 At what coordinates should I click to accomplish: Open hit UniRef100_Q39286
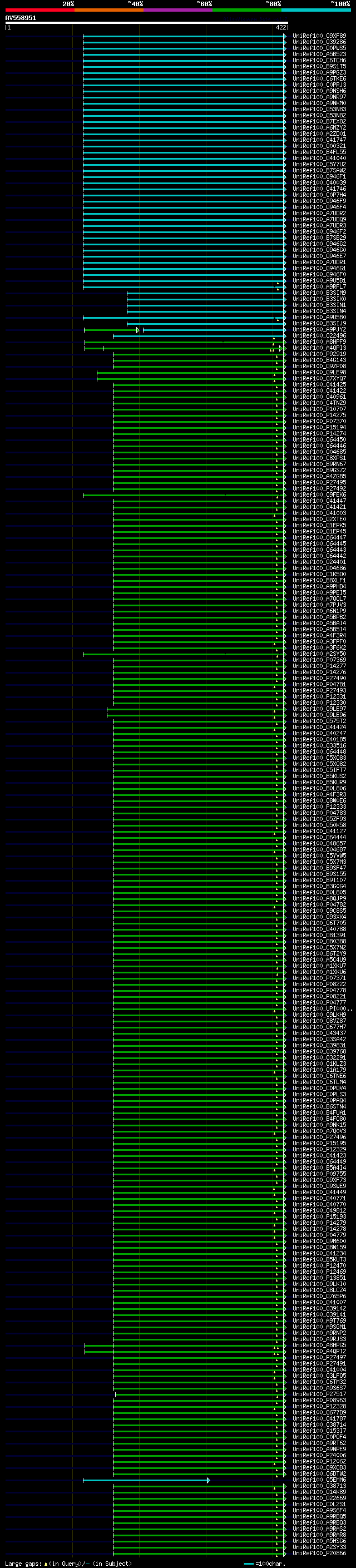(x=319, y=42)
